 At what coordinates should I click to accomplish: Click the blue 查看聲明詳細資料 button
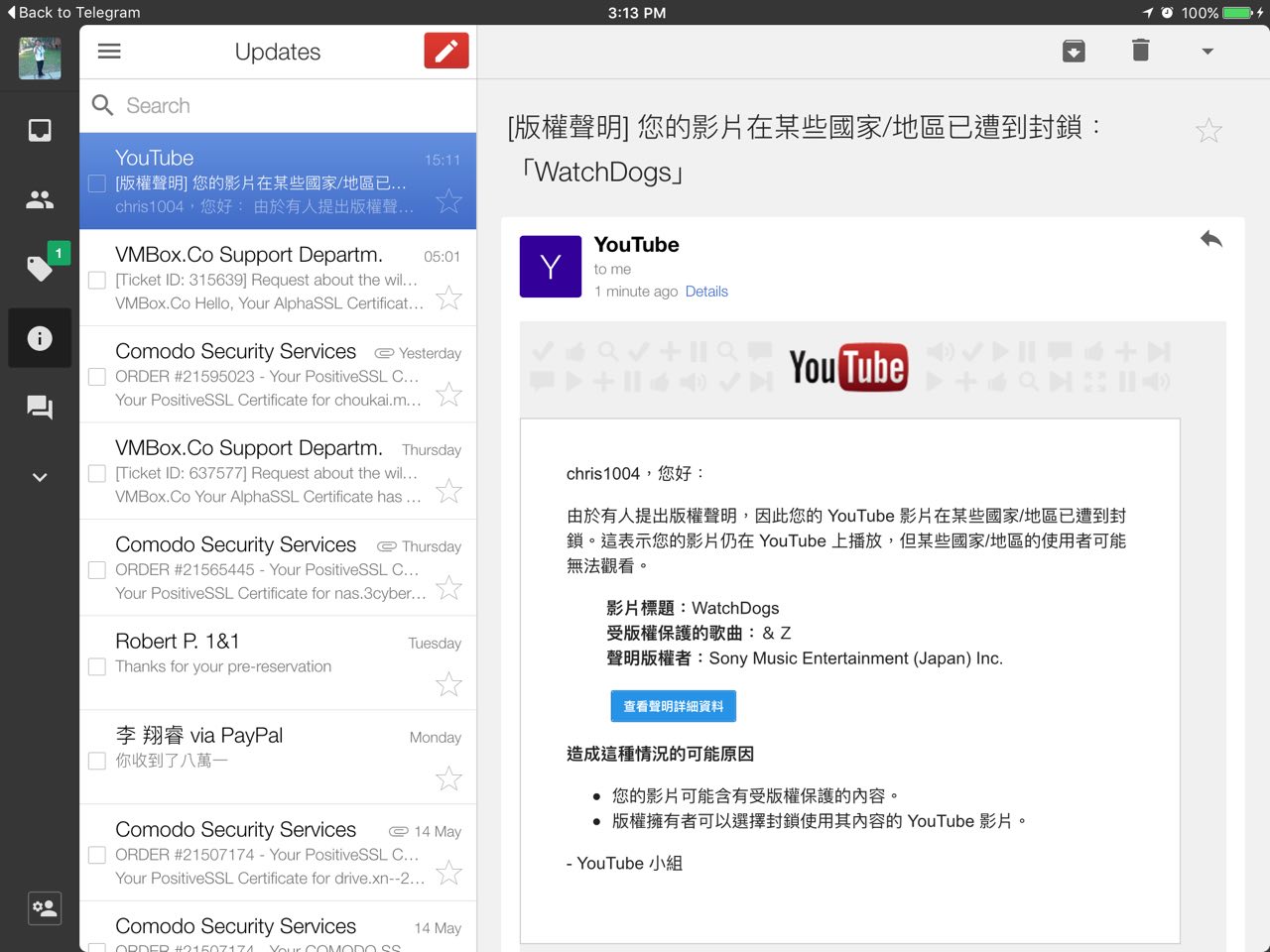coord(673,706)
